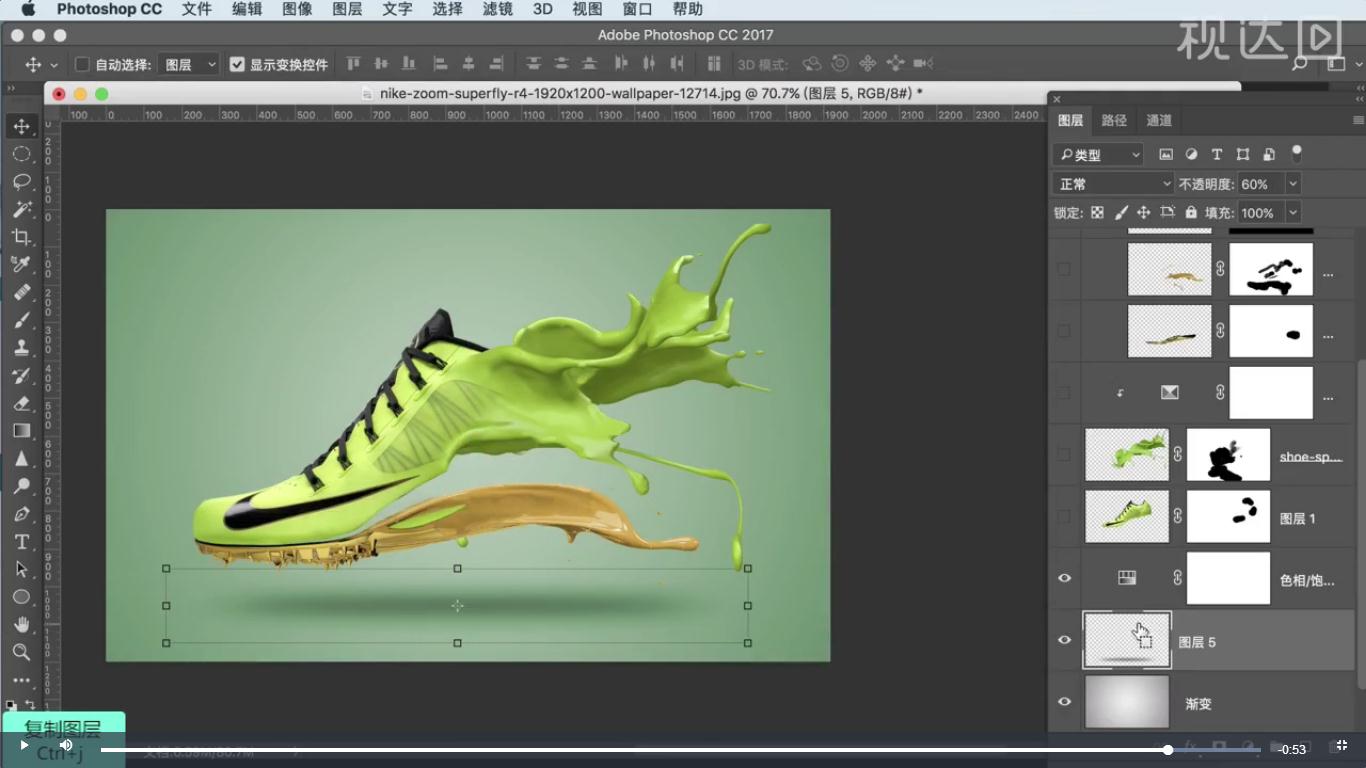Image resolution: width=1366 pixels, height=768 pixels.
Task: Select the Eraser tool
Action: point(21,403)
